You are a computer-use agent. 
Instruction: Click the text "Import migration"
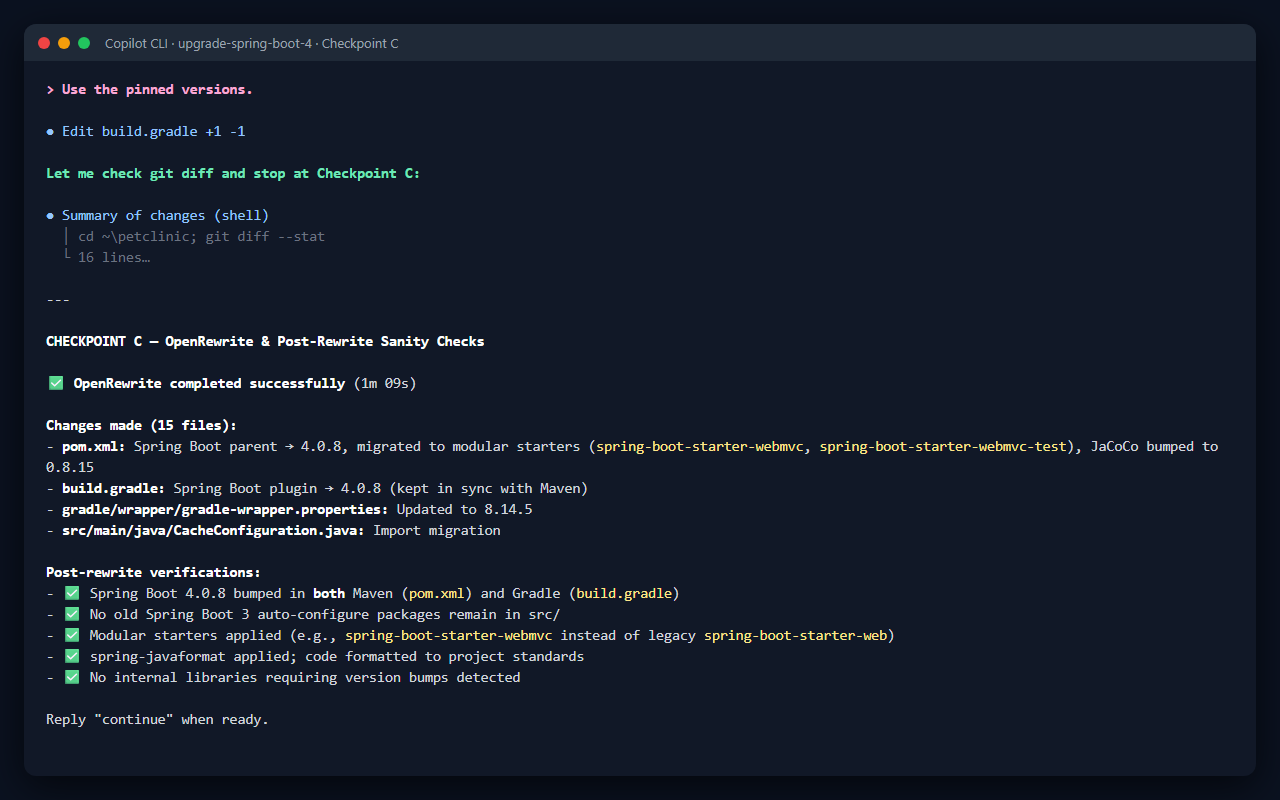(x=437, y=531)
